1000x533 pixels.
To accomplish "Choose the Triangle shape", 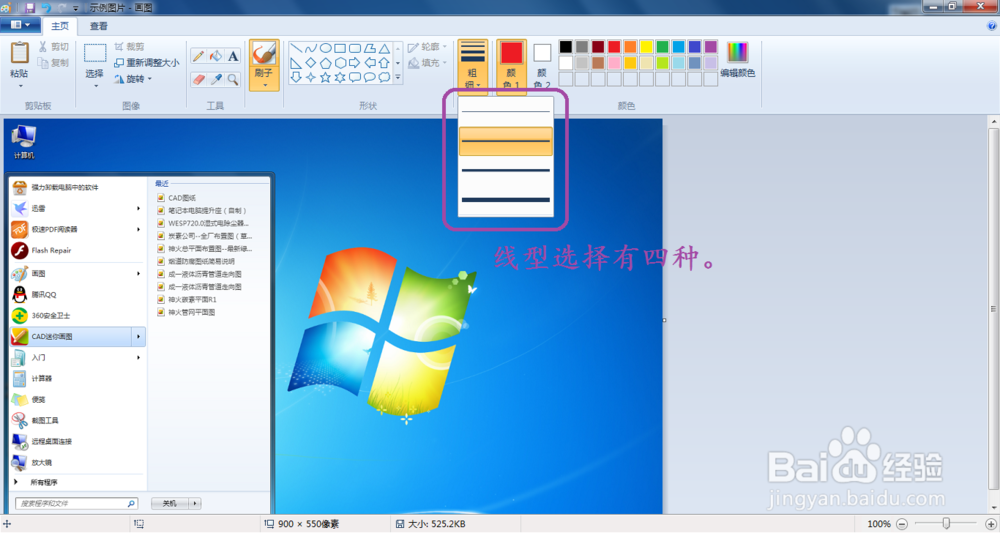I will [384, 48].
